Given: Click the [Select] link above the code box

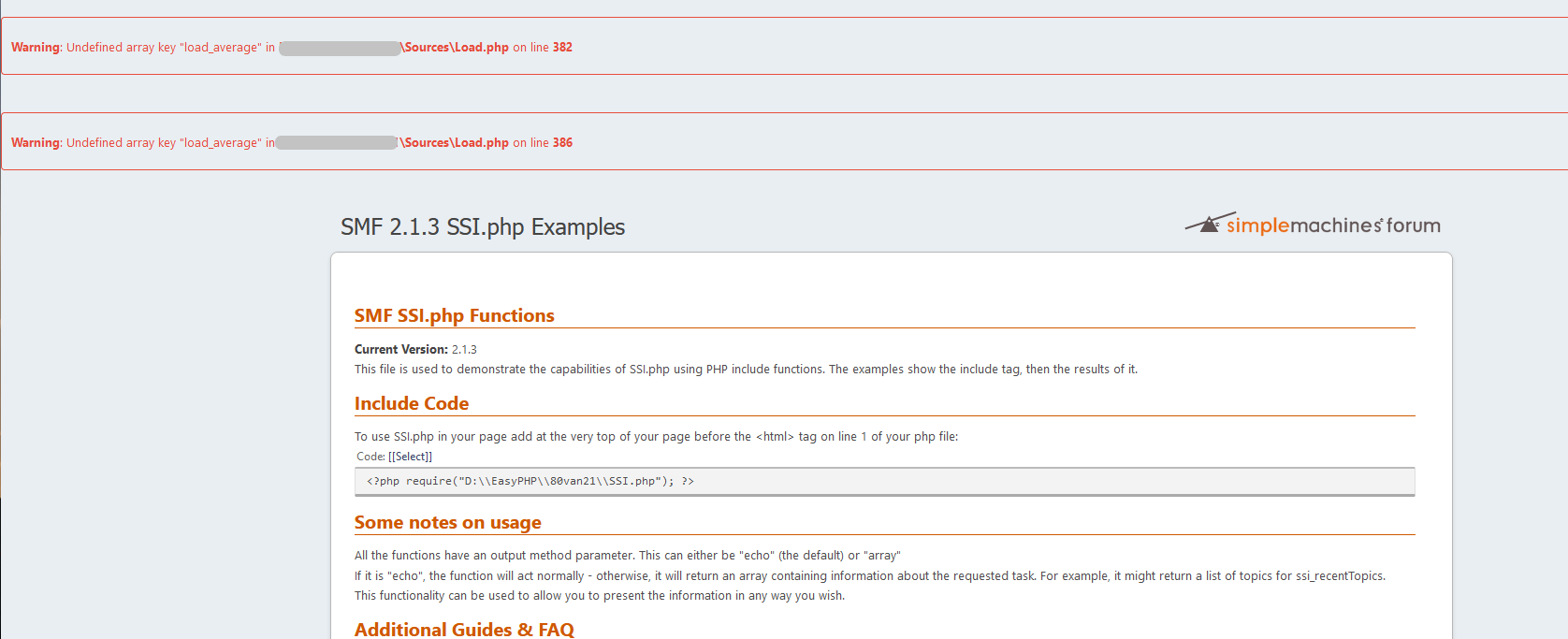Looking at the screenshot, I should [410, 457].
